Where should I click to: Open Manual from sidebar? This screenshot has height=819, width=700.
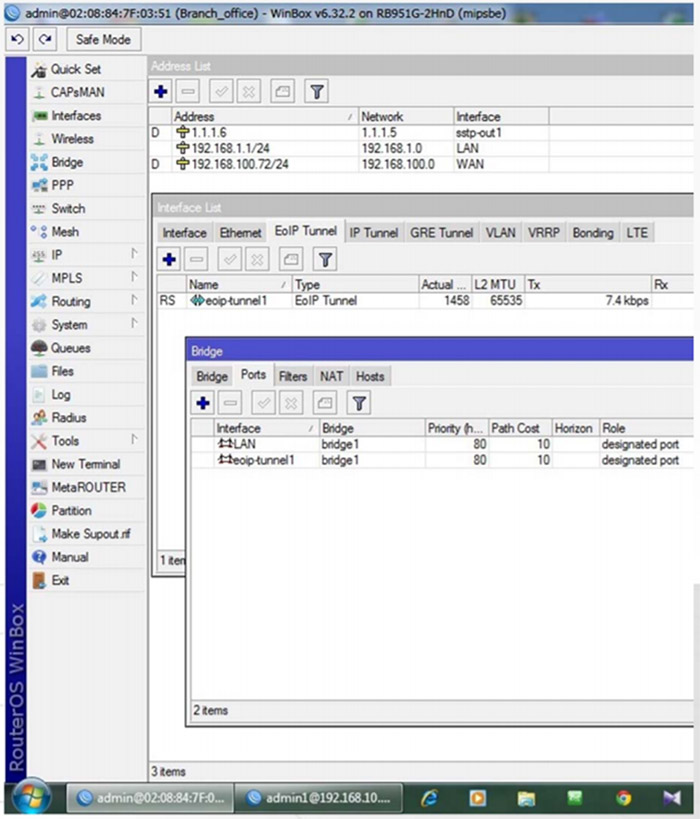(x=69, y=557)
